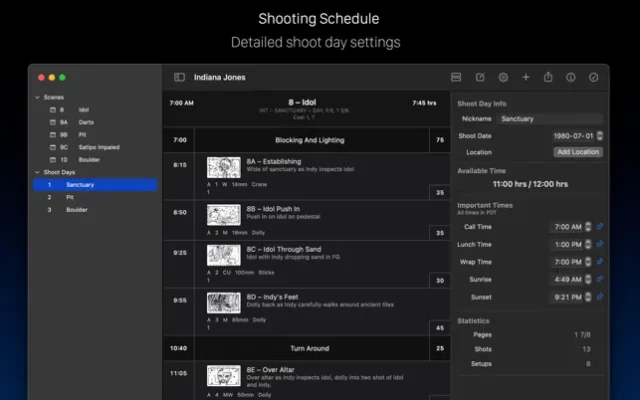
Task: Toggle the sidebar visibility icon
Action: click(179, 77)
